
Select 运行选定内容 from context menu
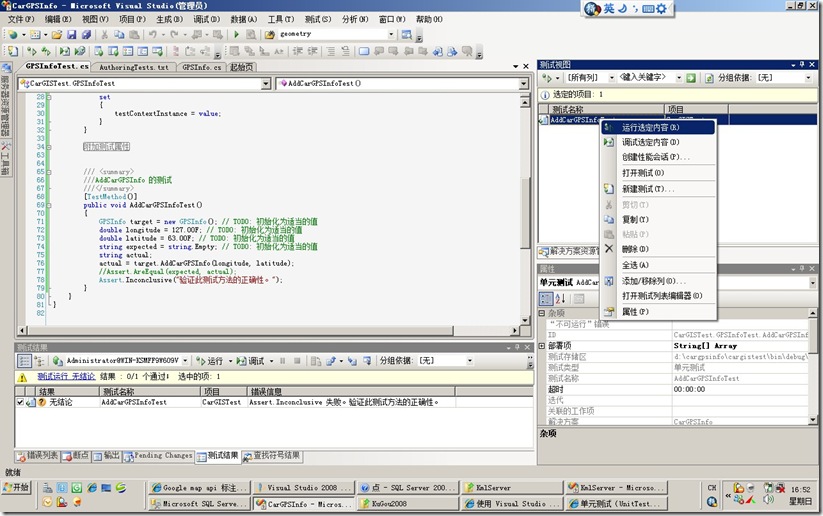click(650, 127)
